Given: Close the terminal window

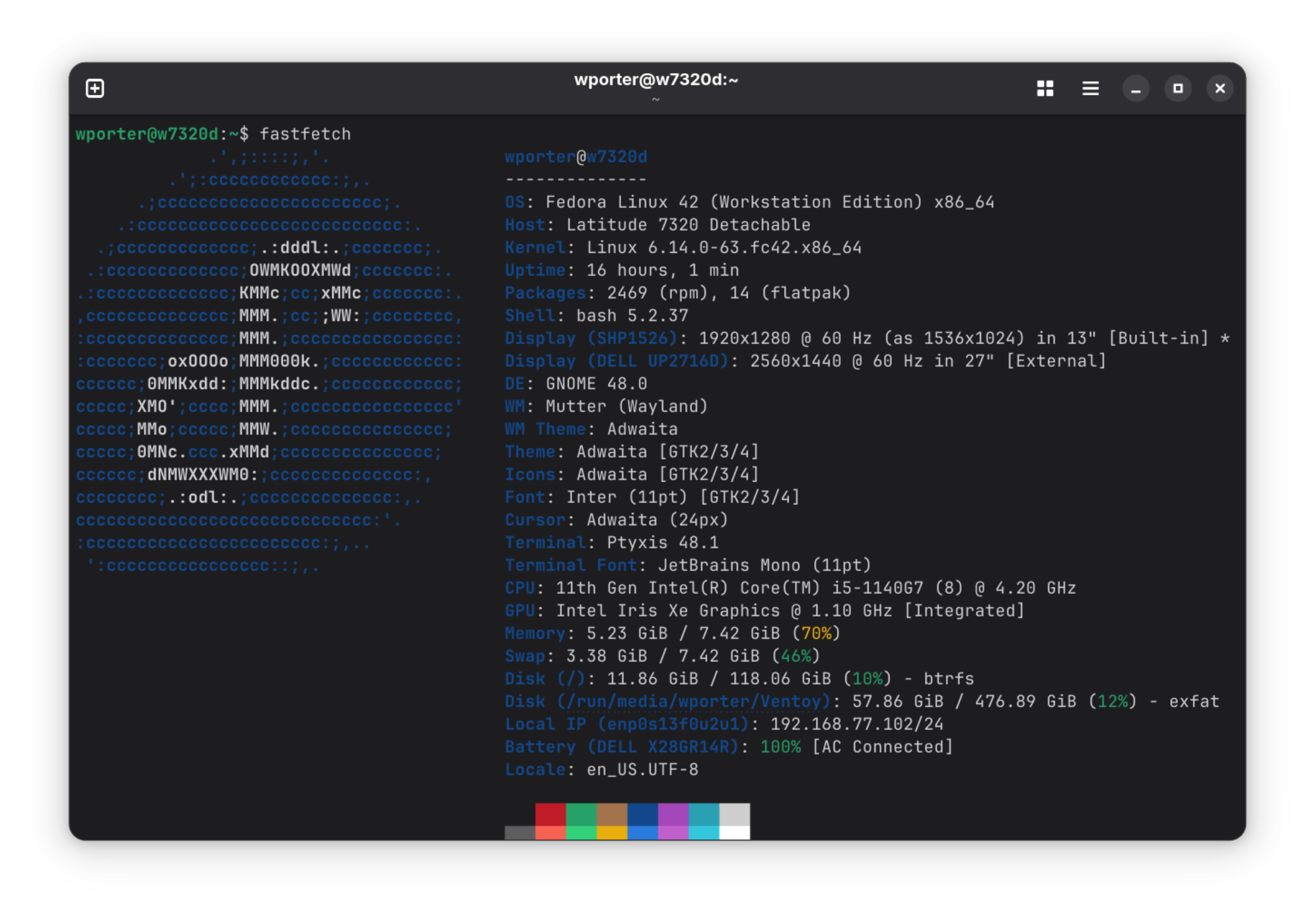Looking at the screenshot, I should tap(1219, 89).
